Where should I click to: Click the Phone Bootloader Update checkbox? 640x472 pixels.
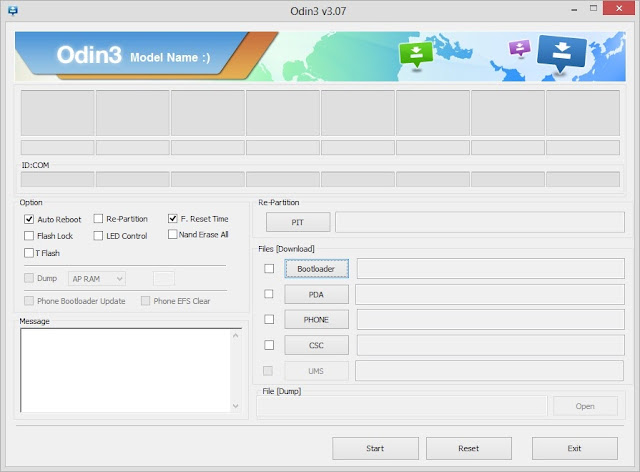click(29, 301)
